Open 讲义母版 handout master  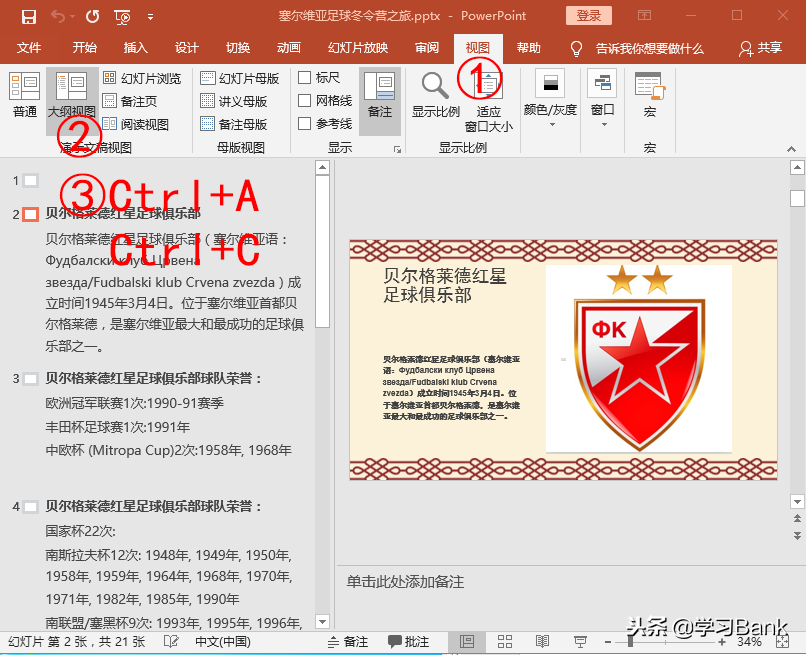pyautogui.click(x=234, y=101)
